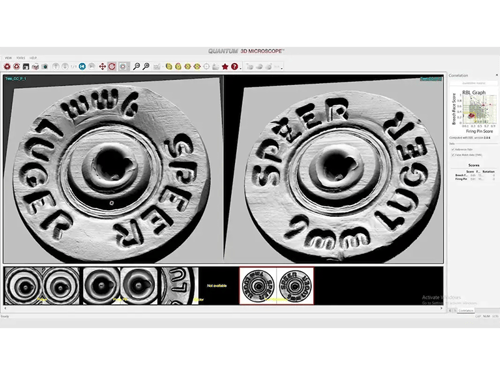Click the dark save/window toolbar icon
500x375 pixels.
coord(26,67)
